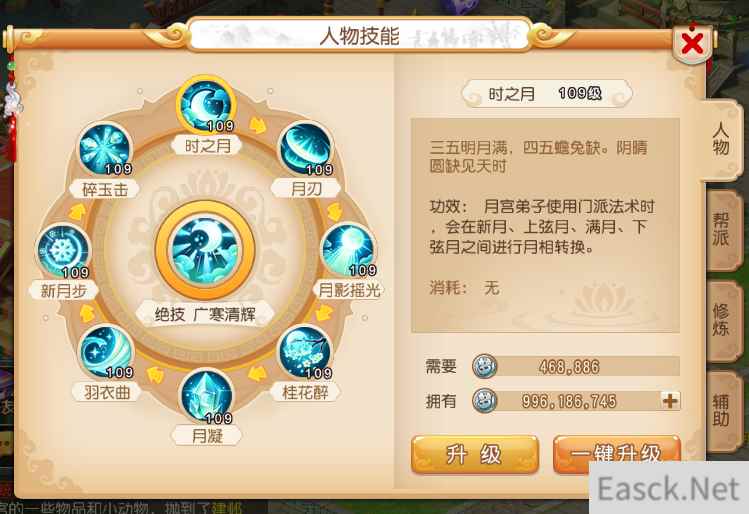Select the 碎玉击 skill icon

point(105,149)
